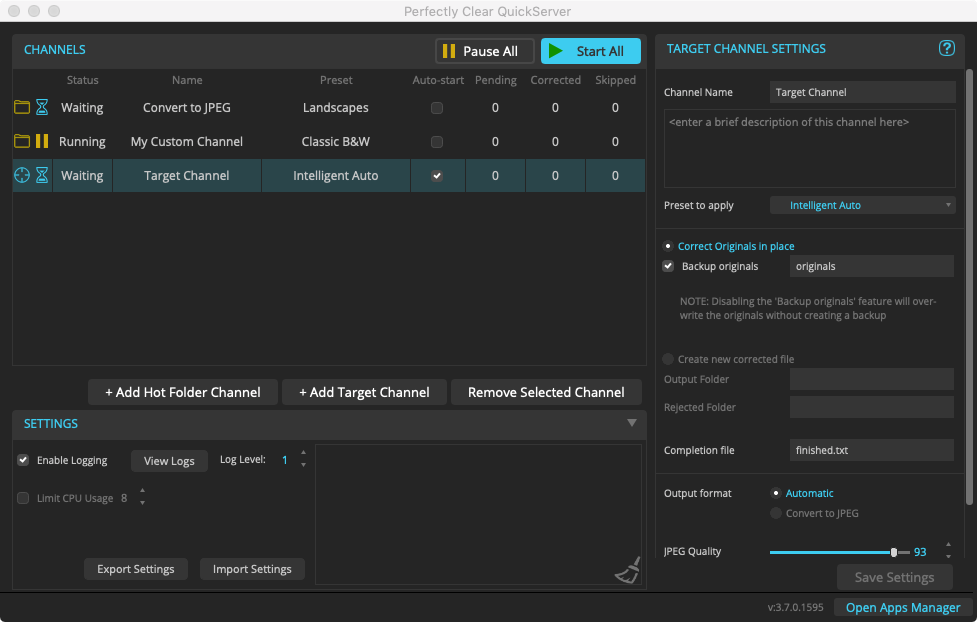Image resolution: width=977 pixels, height=622 pixels.
Task: Click the empty log output area
Action: pos(479,514)
